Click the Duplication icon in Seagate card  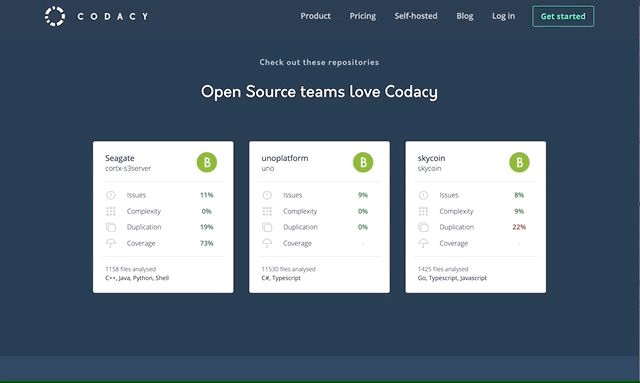[x=111, y=227]
